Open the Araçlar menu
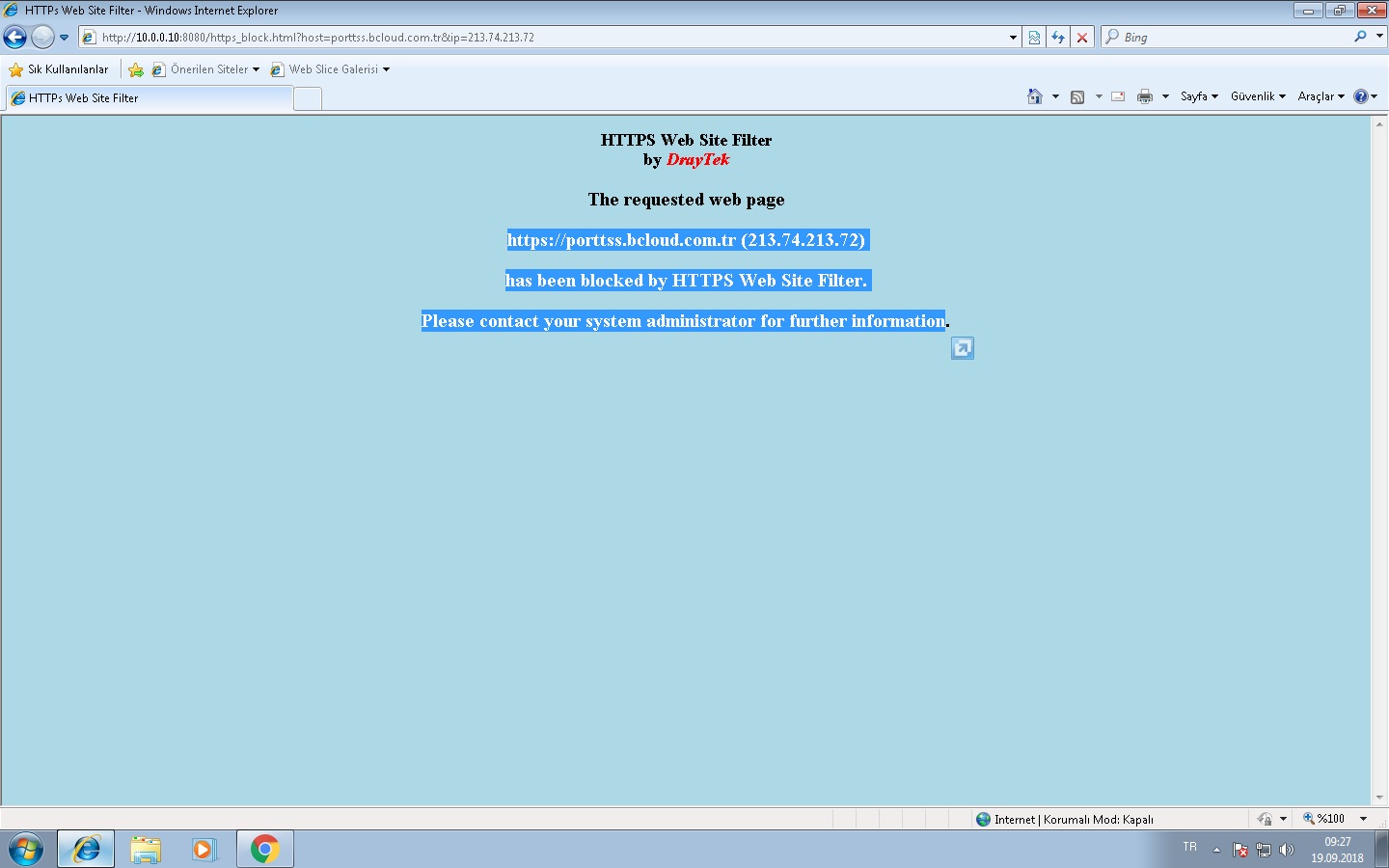The width and height of the screenshot is (1389, 868). click(x=1320, y=96)
